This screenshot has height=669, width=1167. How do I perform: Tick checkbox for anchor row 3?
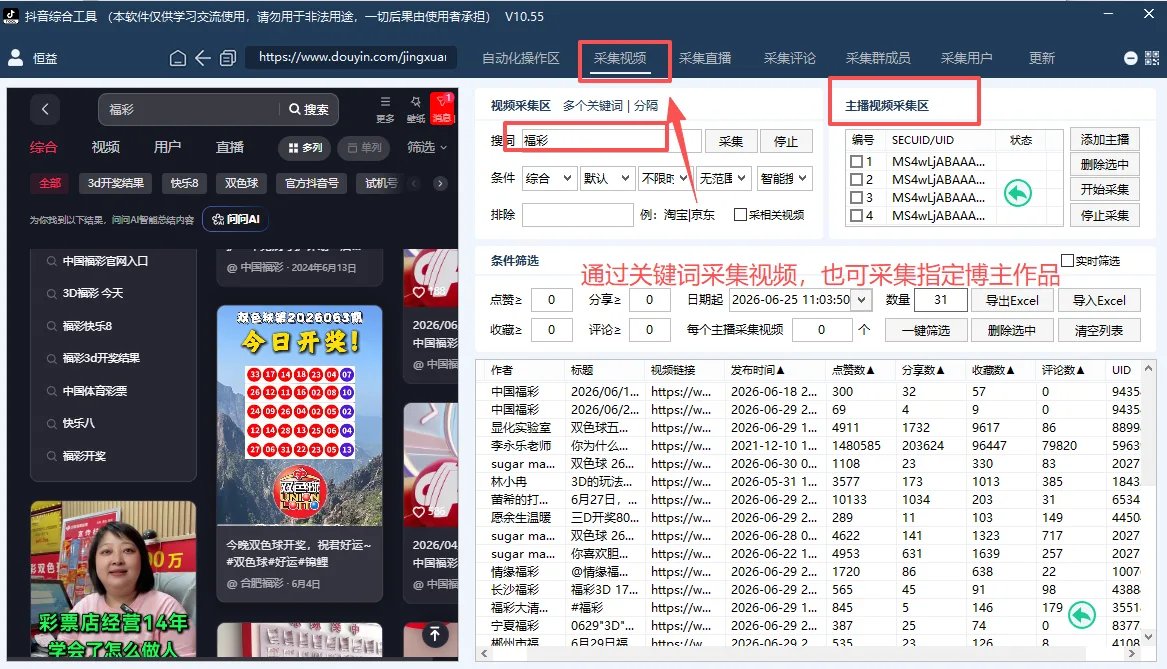pos(857,197)
